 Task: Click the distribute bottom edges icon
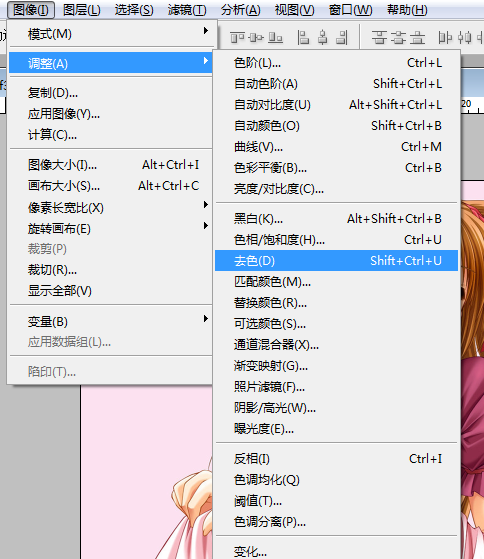[418, 37]
